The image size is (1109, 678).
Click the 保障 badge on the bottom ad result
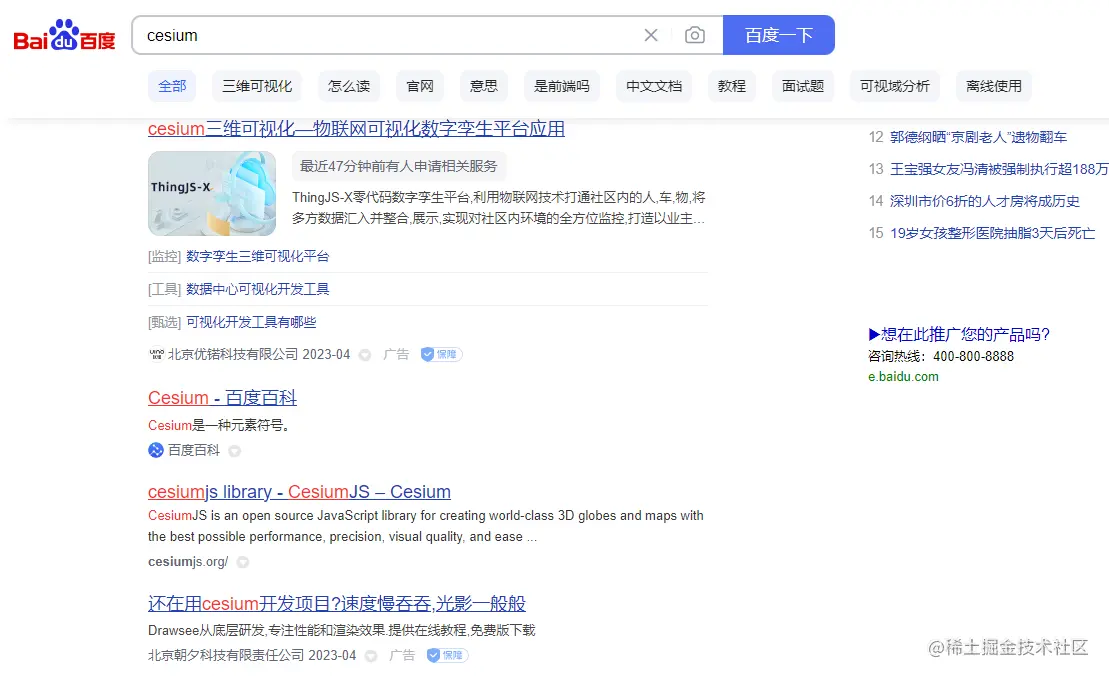[x=447, y=655]
